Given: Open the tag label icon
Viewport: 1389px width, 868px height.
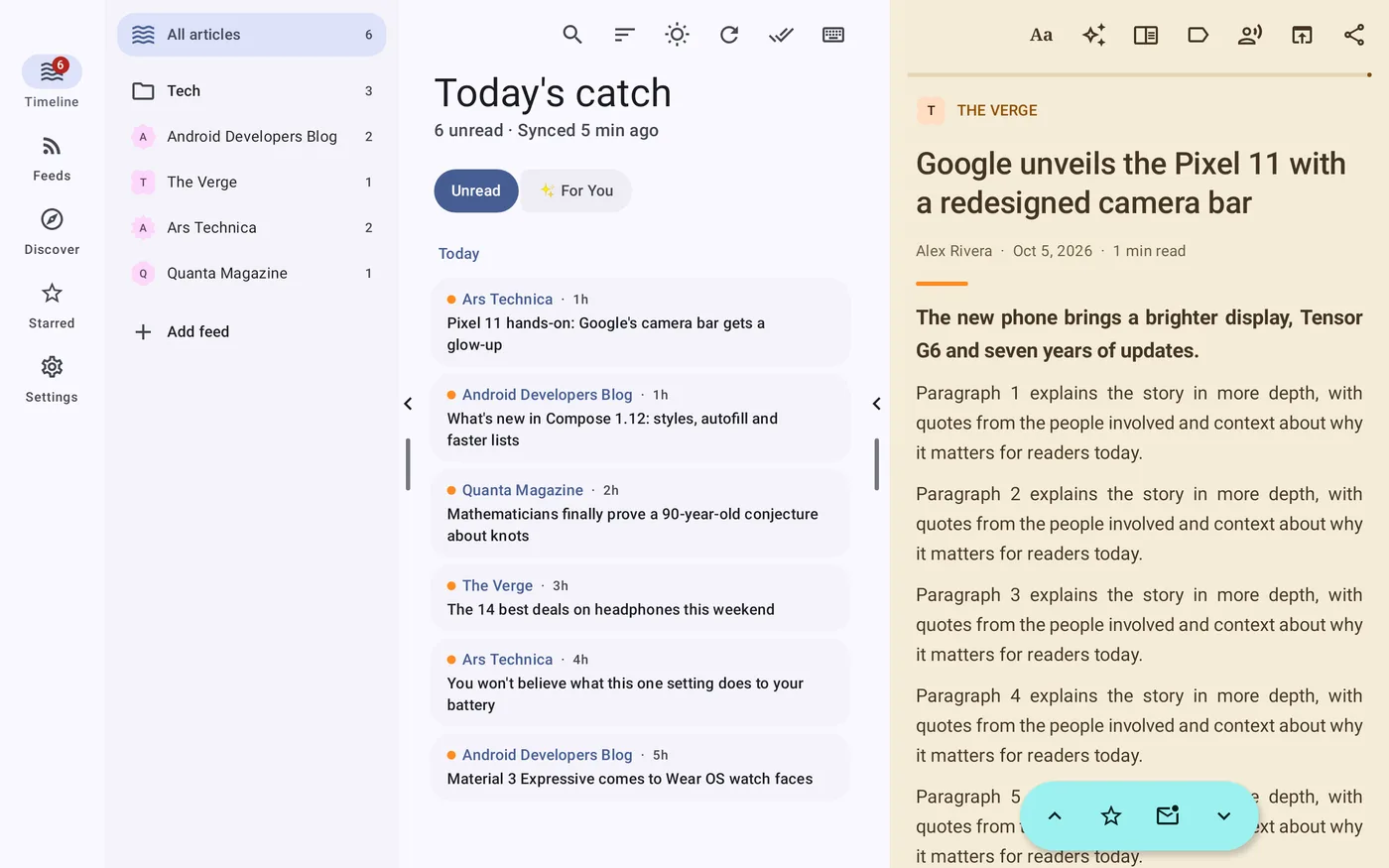Looking at the screenshot, I should pos(1198,35).
